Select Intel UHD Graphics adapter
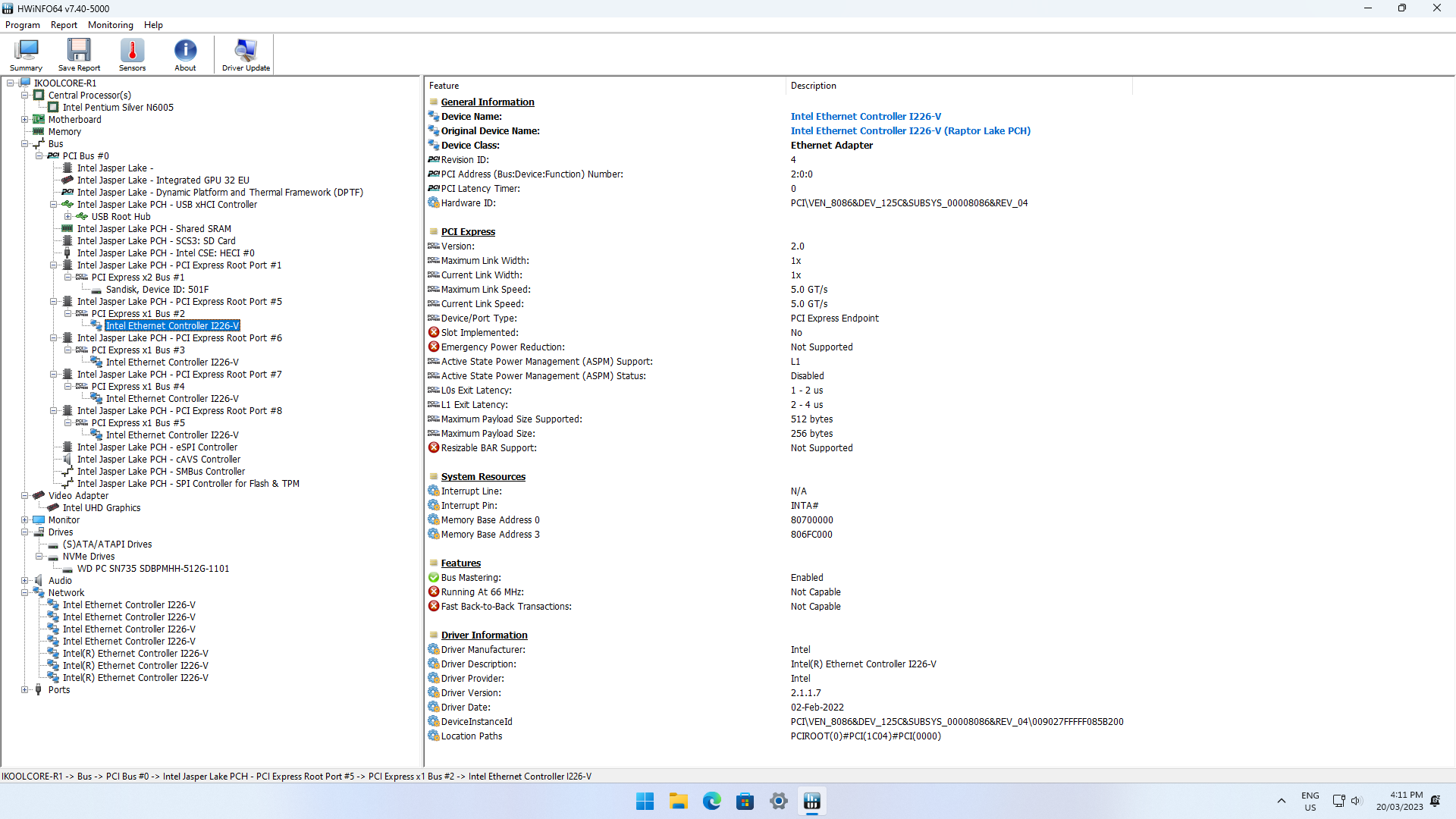The image size is (1456, 819). [x=102, y=508]
